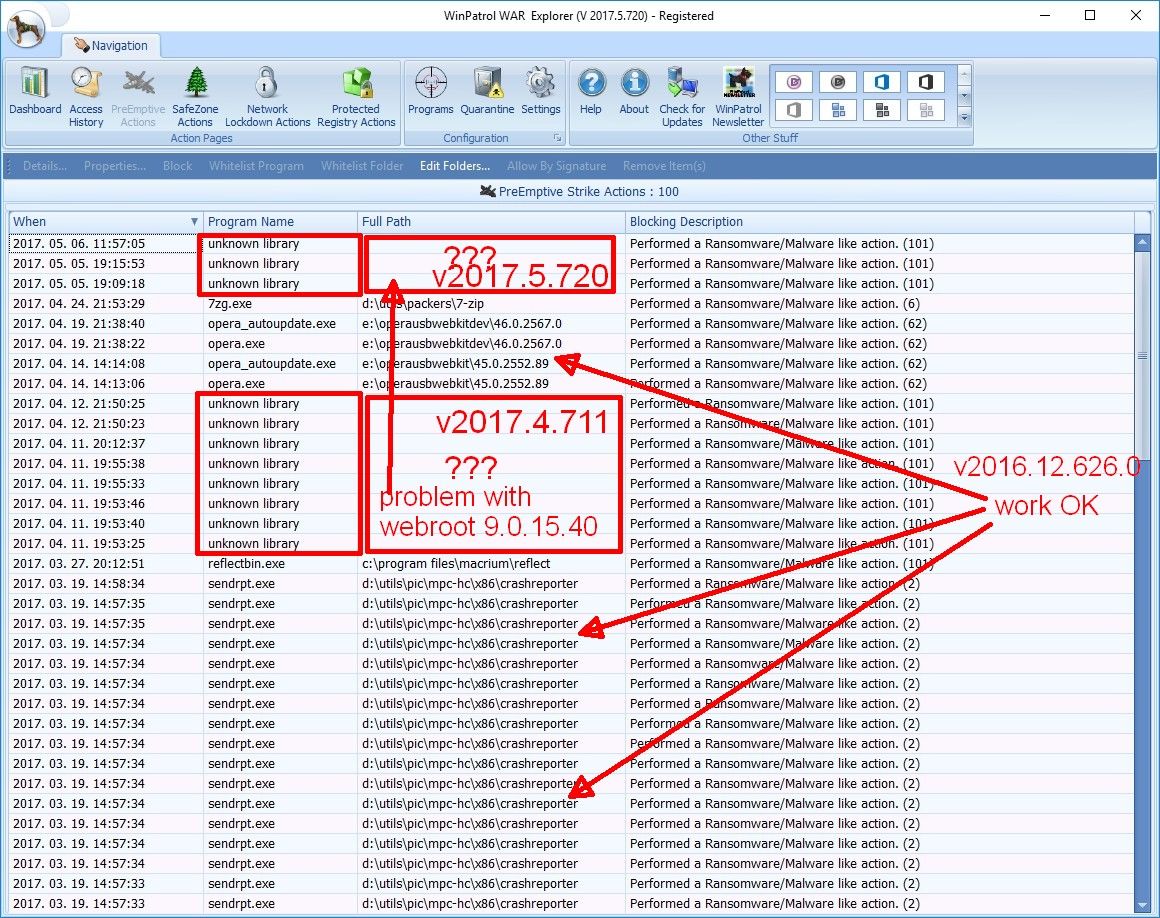The image size is (1160, 918).
Task: Select row dated 2017. 04. 12. 21:50:25
Action: [571, 404]
